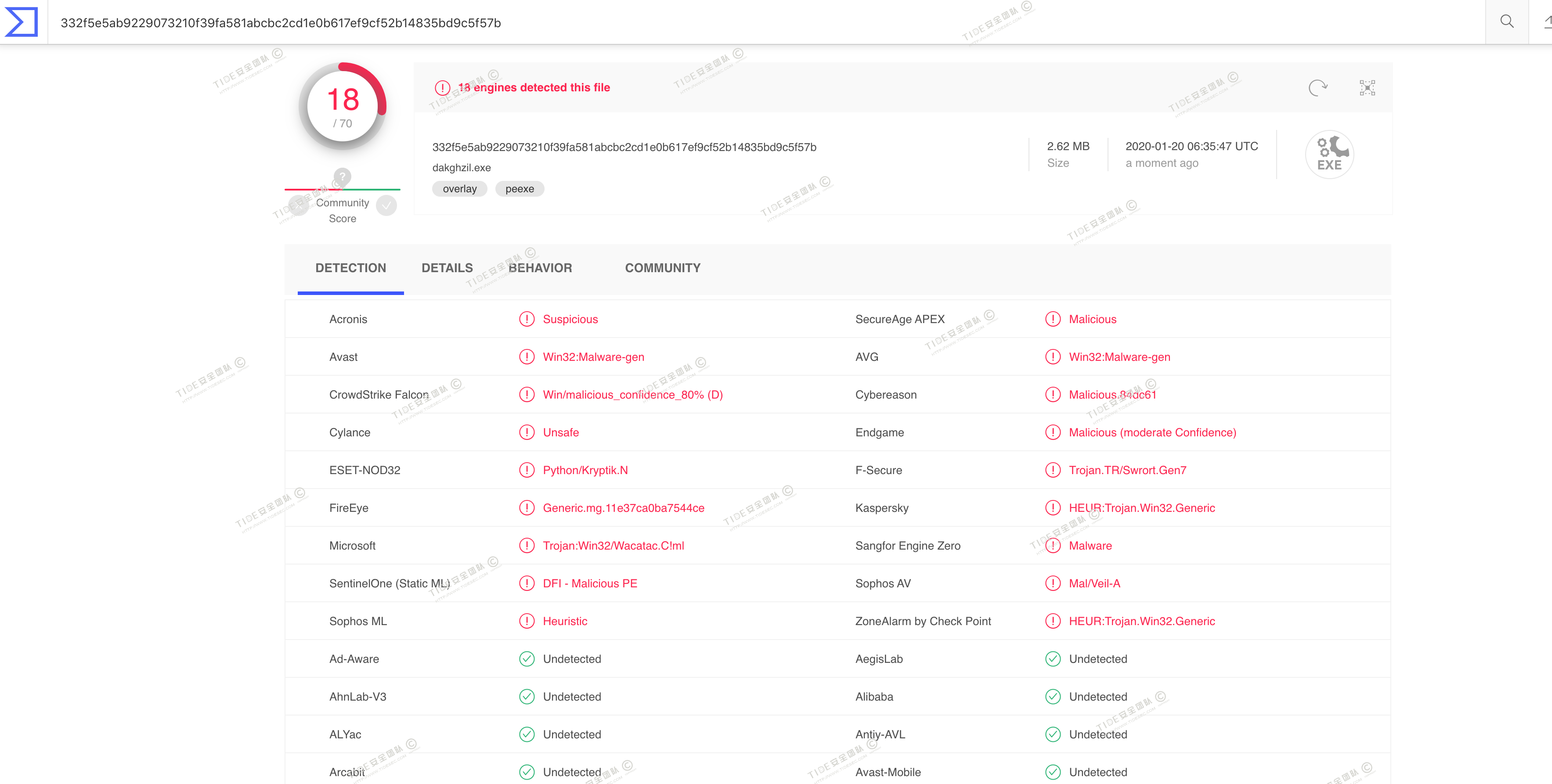Click the alert icon beside Acronis Suspicious
Image resolution: width=1552 pixels, height=784 pixels.
click(x=527, y=319)
